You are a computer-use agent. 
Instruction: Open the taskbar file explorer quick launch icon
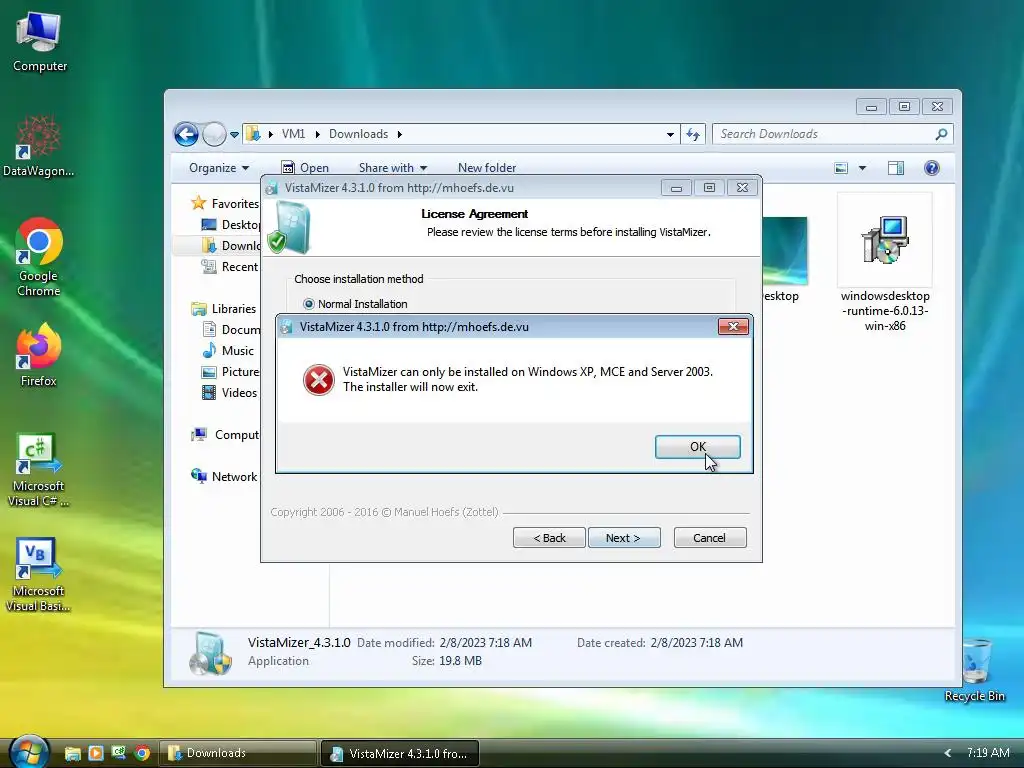pos(72,754)
